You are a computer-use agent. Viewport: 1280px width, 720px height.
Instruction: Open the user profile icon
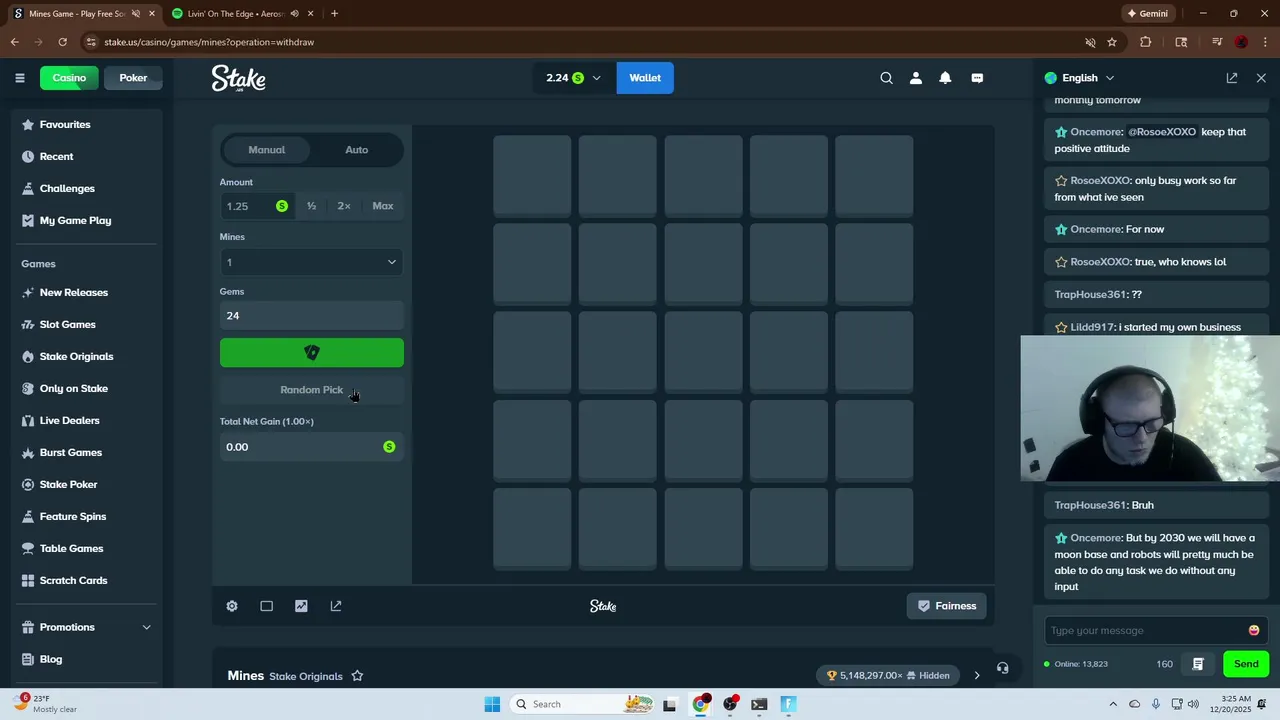click(x=916, y=78)
